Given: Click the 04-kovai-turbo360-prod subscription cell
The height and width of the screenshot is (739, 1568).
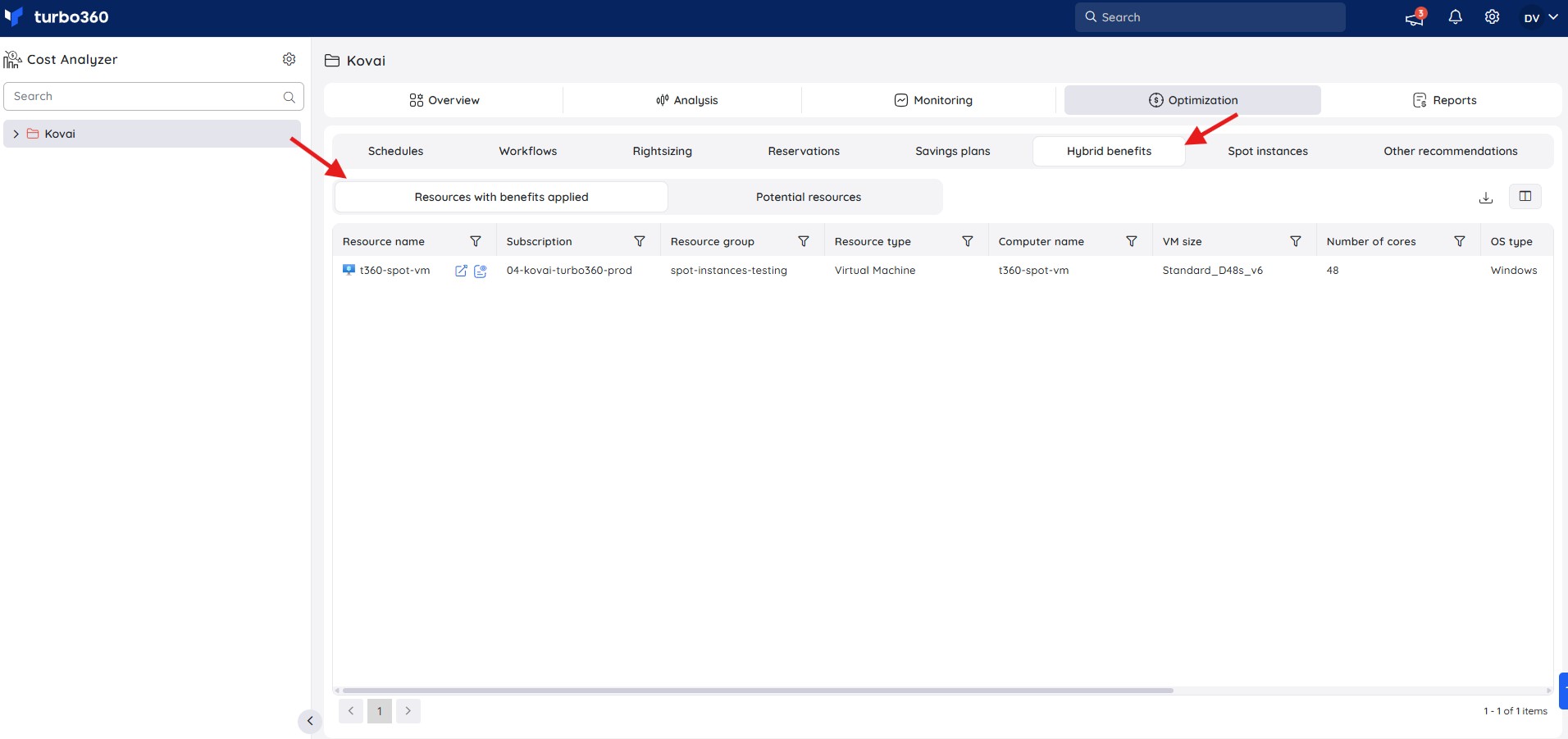Looking at the screenshot, I should [x=569, y=271].
